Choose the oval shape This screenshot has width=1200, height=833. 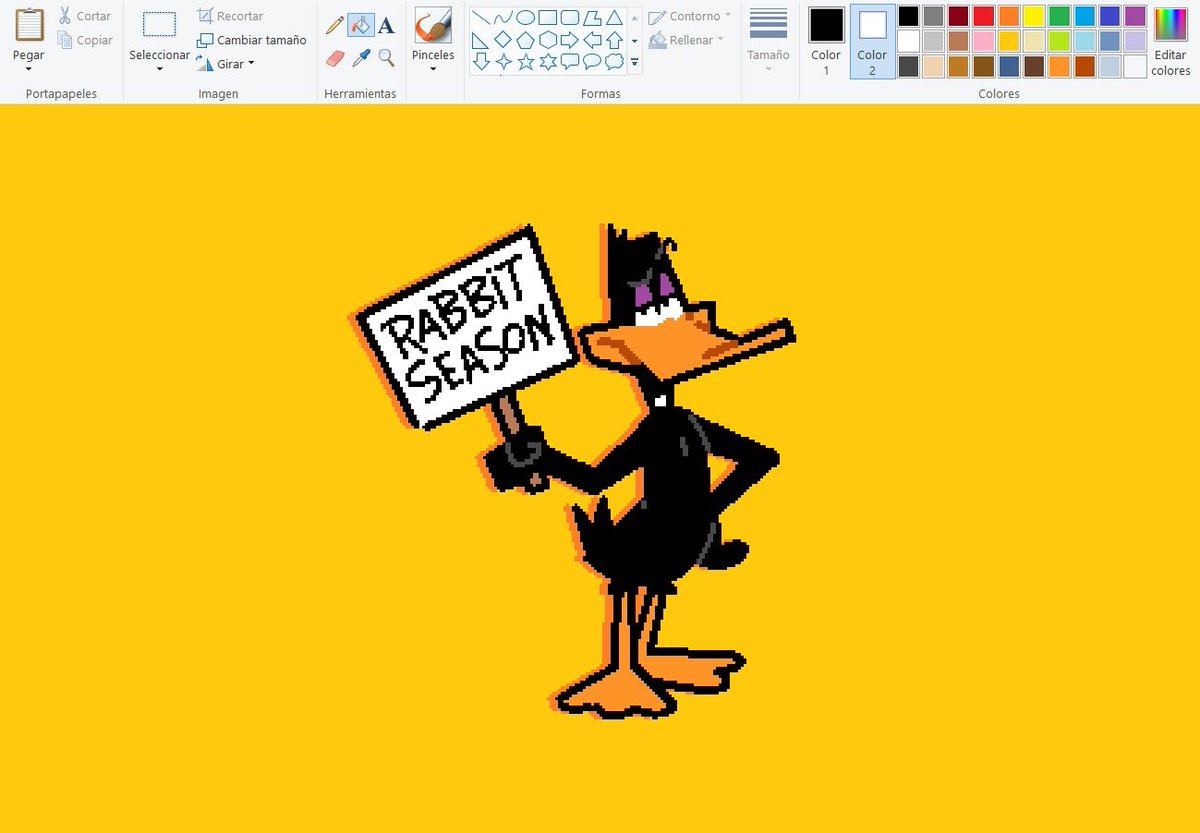pos(526,17)
